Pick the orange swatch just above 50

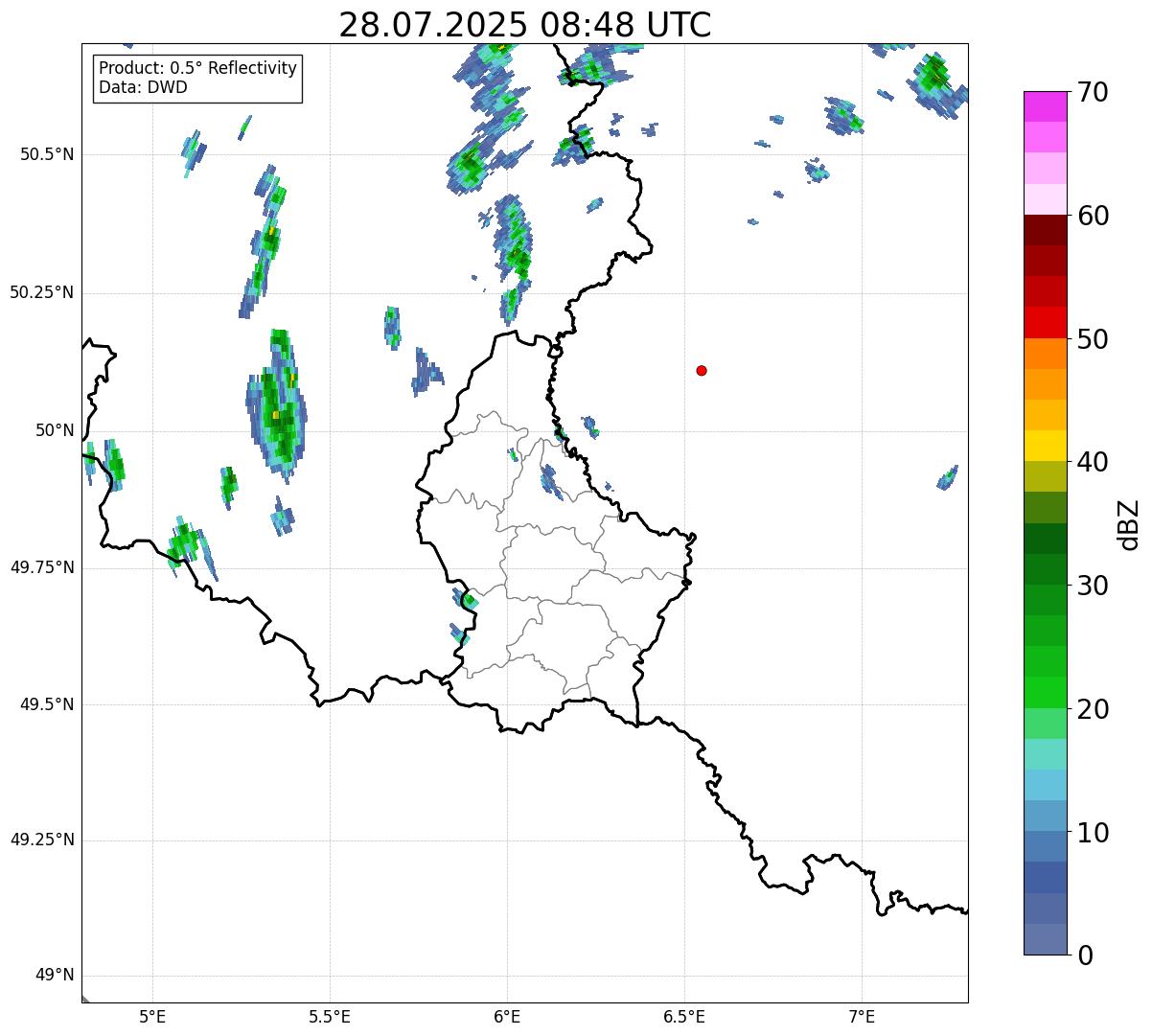tap(1046, 354)
